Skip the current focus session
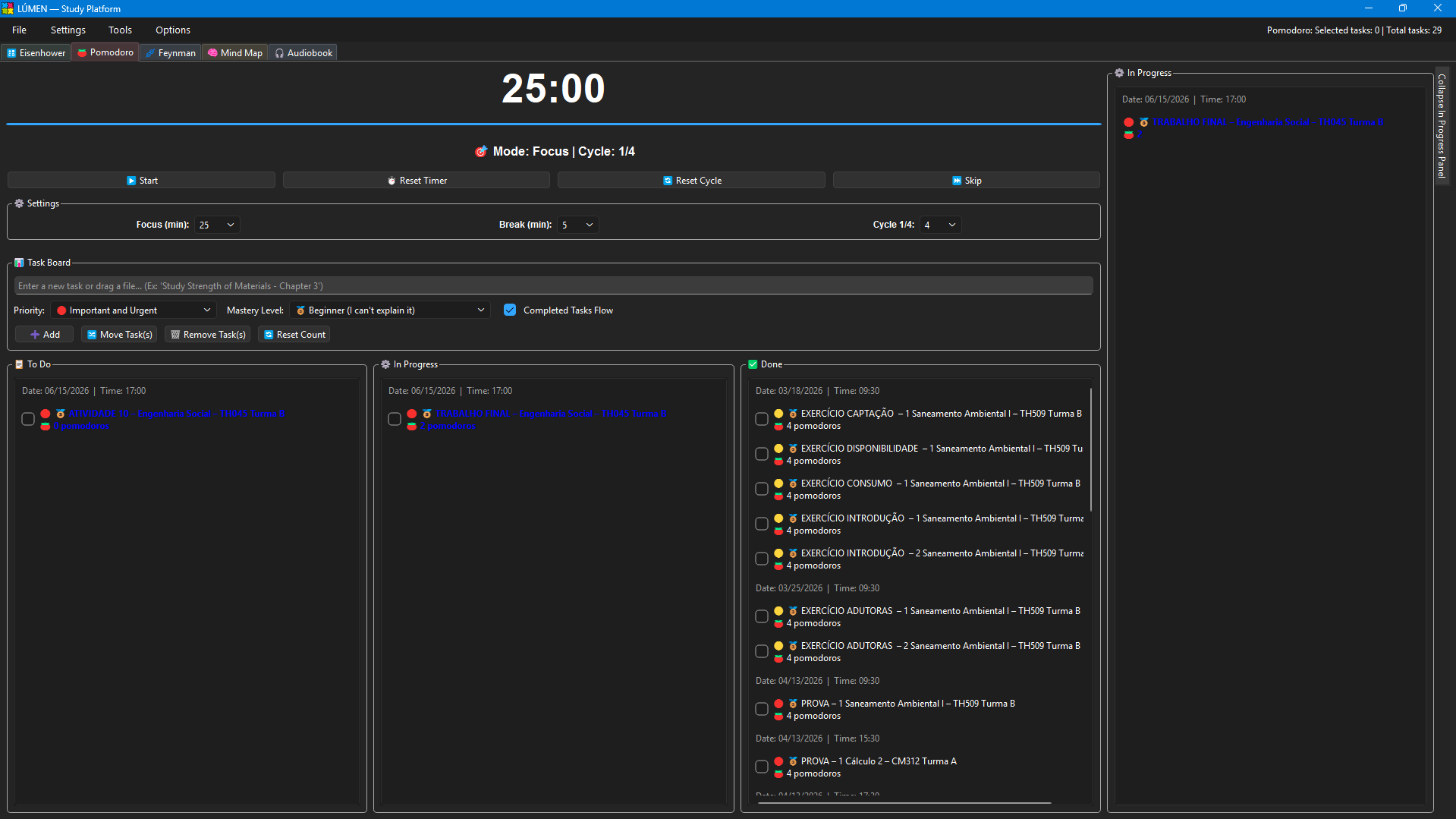1456x819 pixels. (x=966, y=180)
